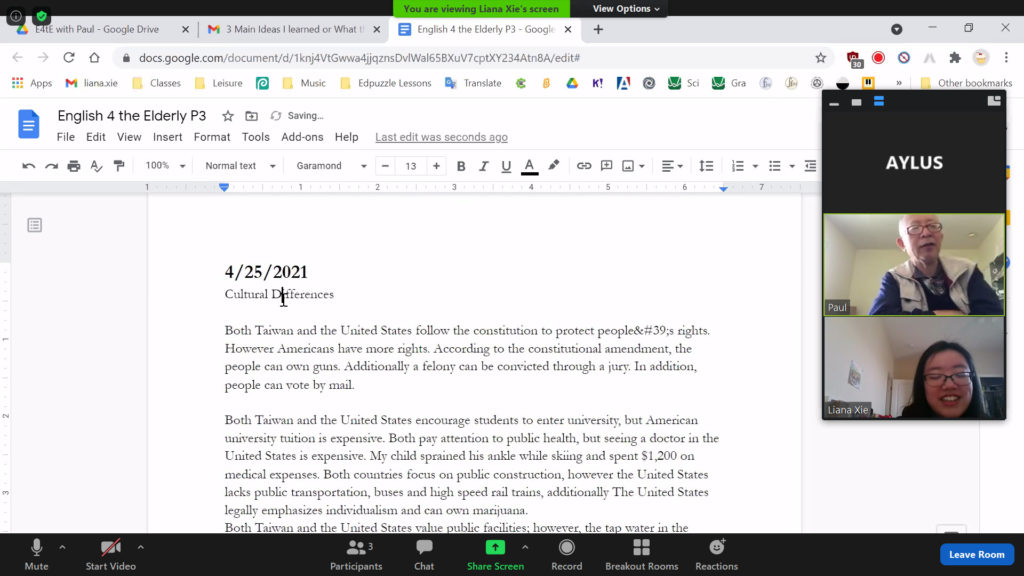Open the Add-ons menu
This screenshot has height=576, width=1024.
[302, 137]
